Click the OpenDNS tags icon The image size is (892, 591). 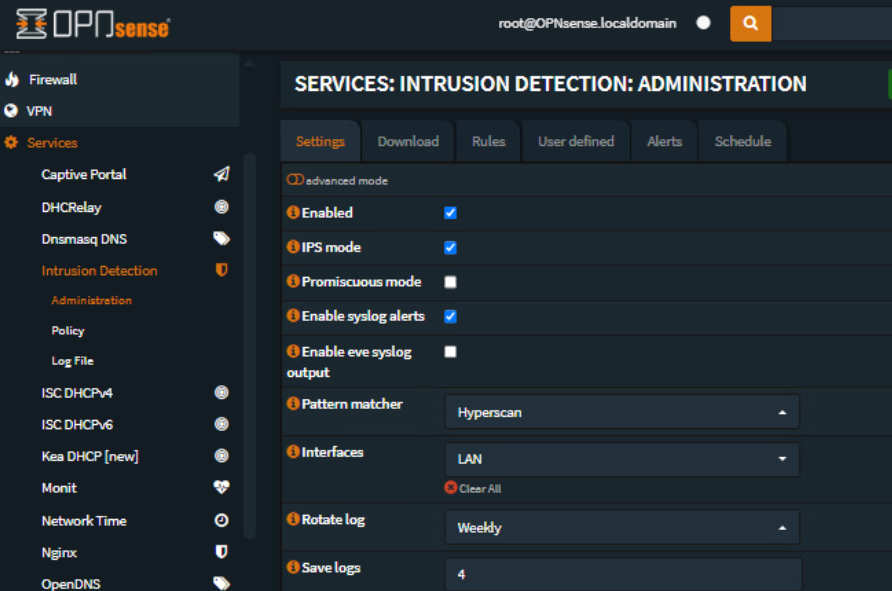tap(221, 583)
